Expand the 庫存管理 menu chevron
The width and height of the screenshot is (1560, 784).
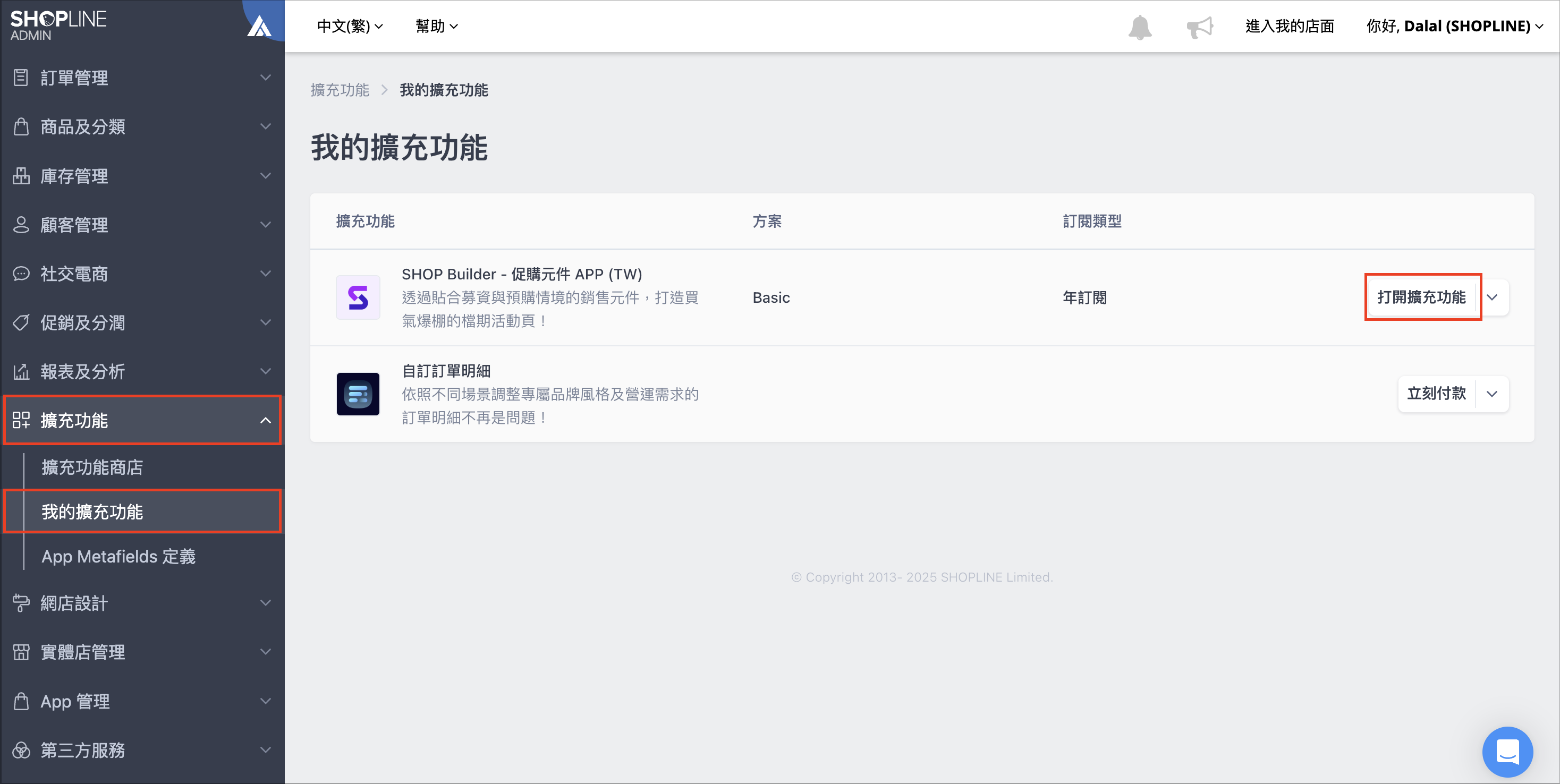(265, 176)
